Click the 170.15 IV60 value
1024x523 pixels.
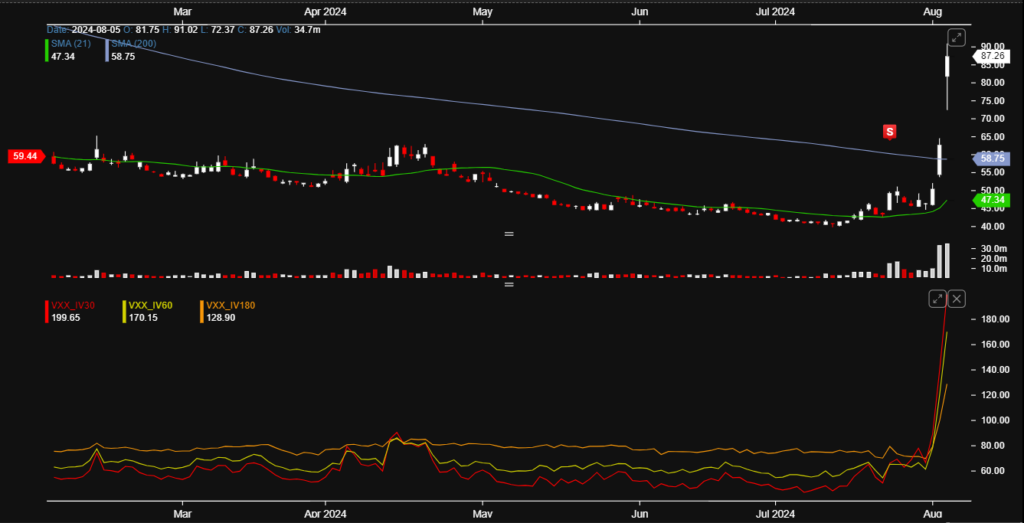click(x=144, y=317)
